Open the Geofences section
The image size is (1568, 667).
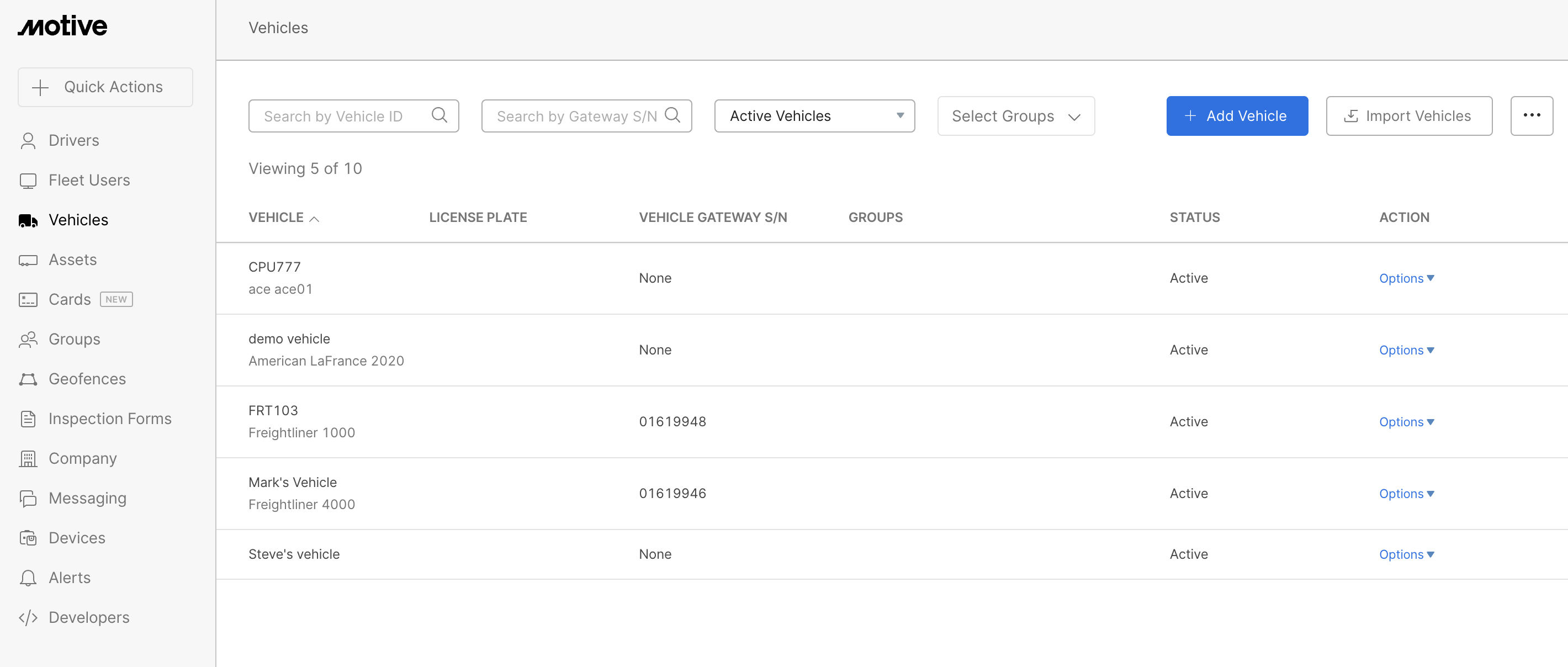click(x=87, y=379)
